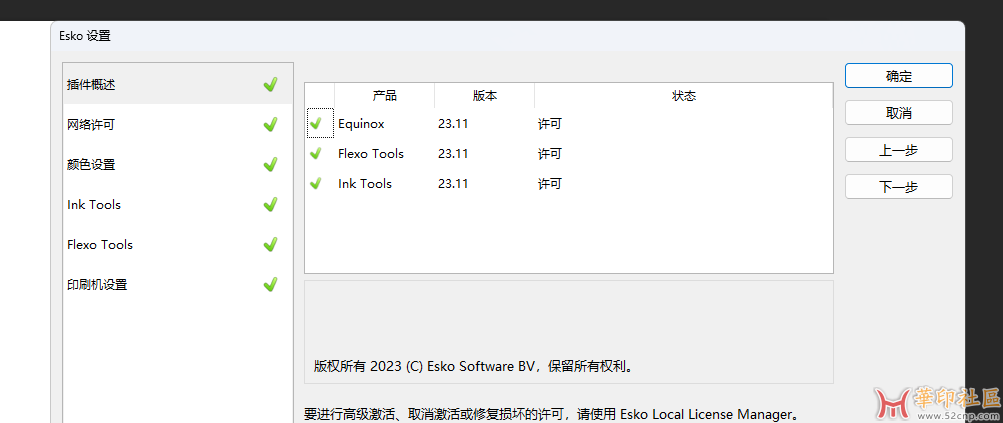The width and height of the screenshot is (1003, 423).
Task: Select the Equinox product name in table
Action: 361,124
